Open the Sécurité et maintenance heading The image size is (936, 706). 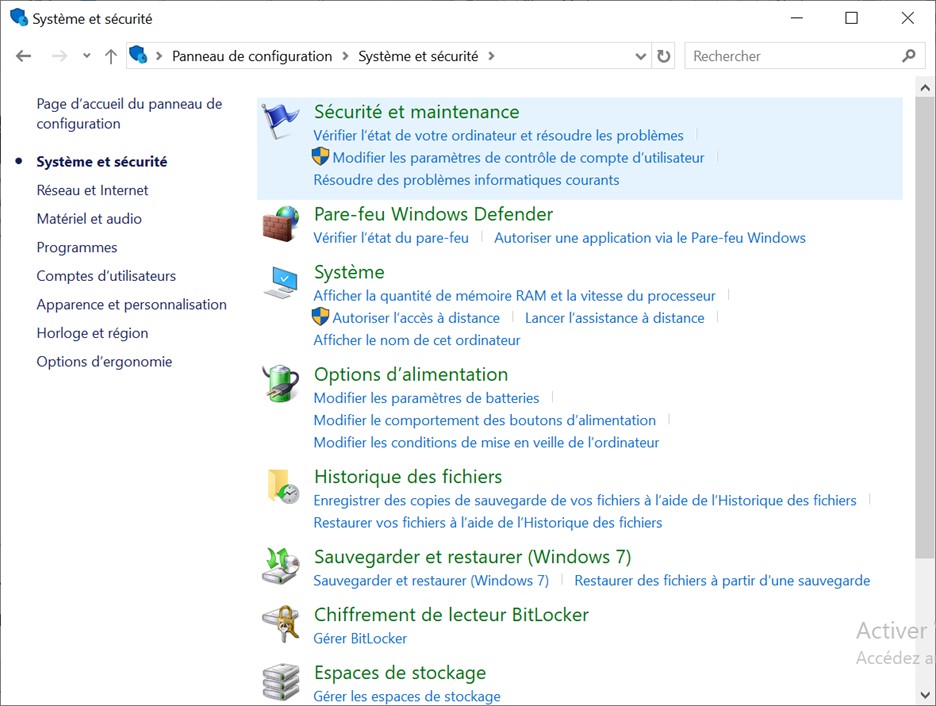pos(417,112)
